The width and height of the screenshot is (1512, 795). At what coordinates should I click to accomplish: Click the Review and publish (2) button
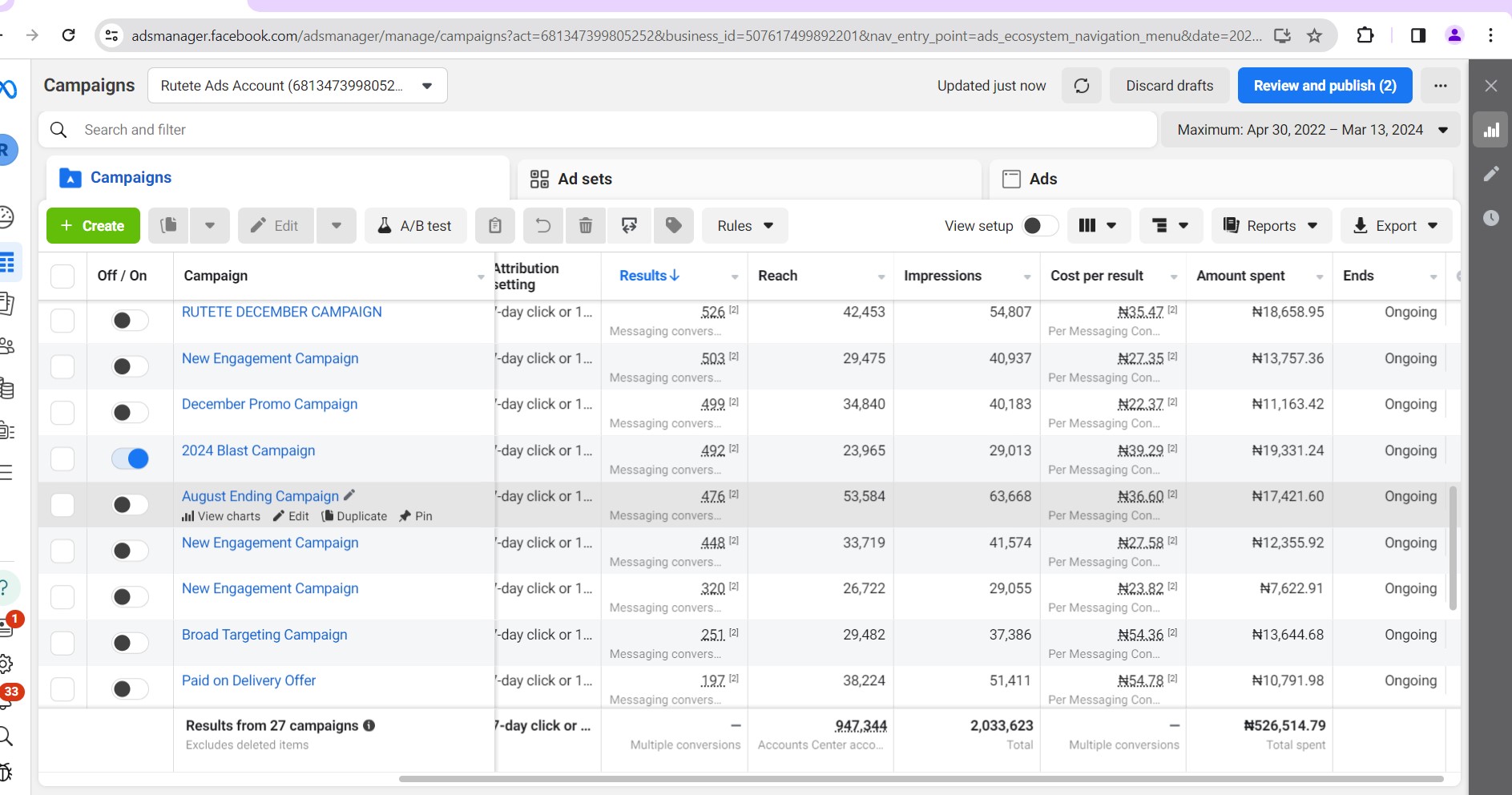tap(1325, 86)
